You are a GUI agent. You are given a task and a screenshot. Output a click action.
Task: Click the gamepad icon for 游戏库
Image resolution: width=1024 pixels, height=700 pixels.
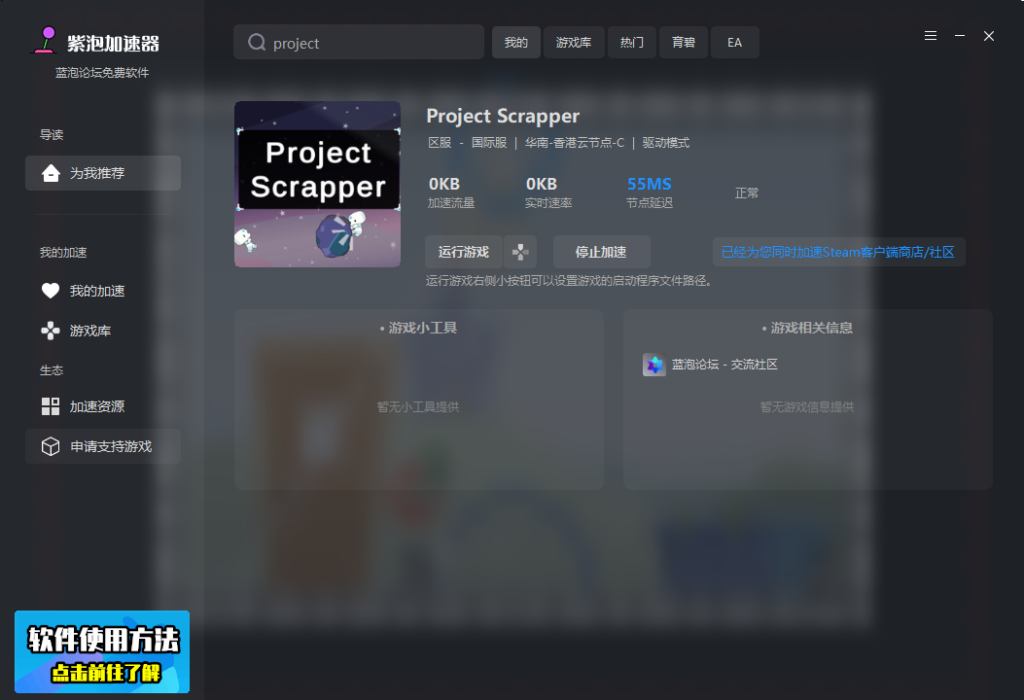click(50, 330)
